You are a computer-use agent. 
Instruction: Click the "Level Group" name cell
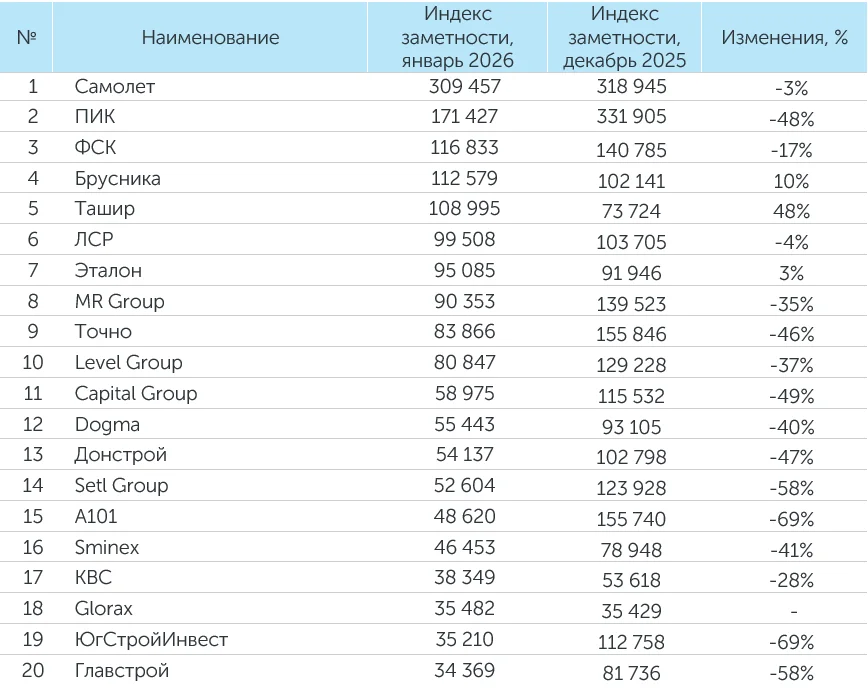[128, 362]
